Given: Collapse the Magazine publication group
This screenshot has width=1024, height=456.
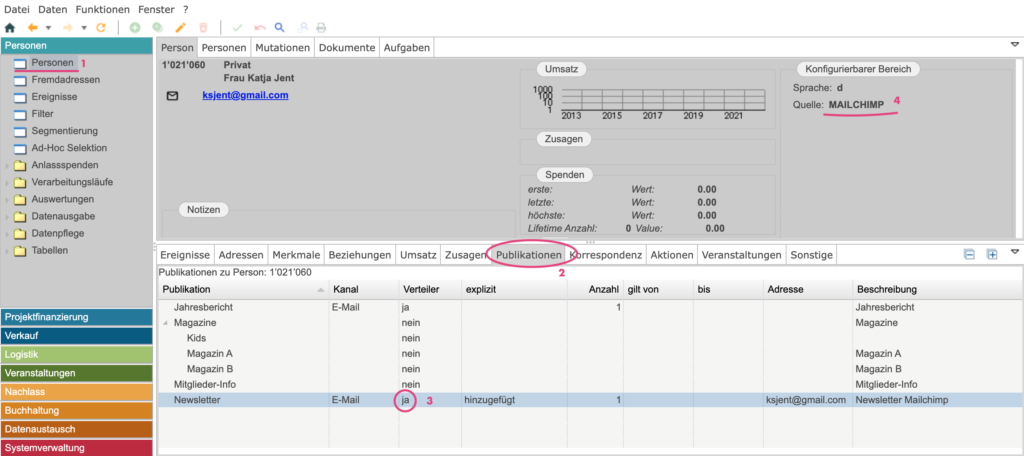Looking at the screenshot, I should coord(165,323).
